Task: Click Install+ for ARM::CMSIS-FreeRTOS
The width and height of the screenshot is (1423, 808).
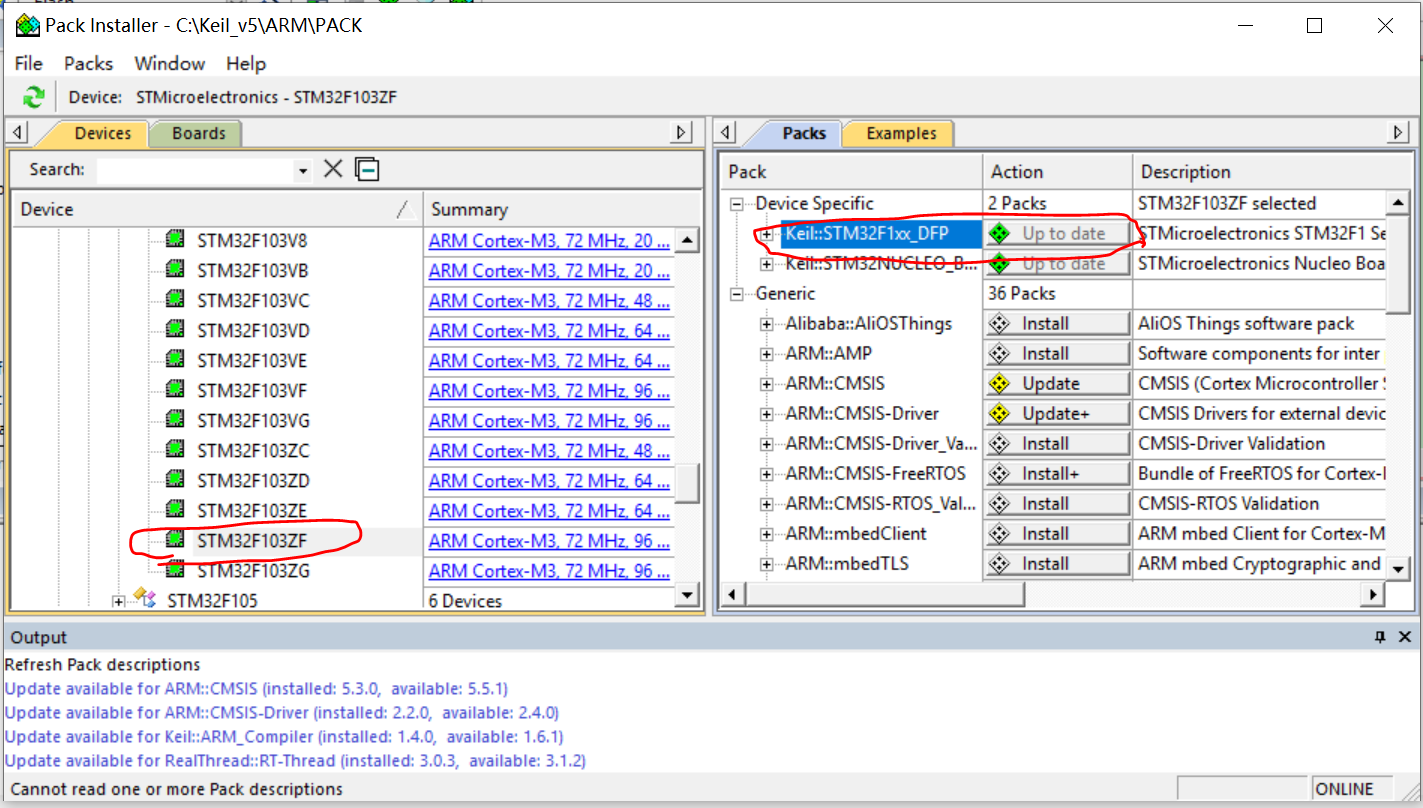Action: point(1057,474)
